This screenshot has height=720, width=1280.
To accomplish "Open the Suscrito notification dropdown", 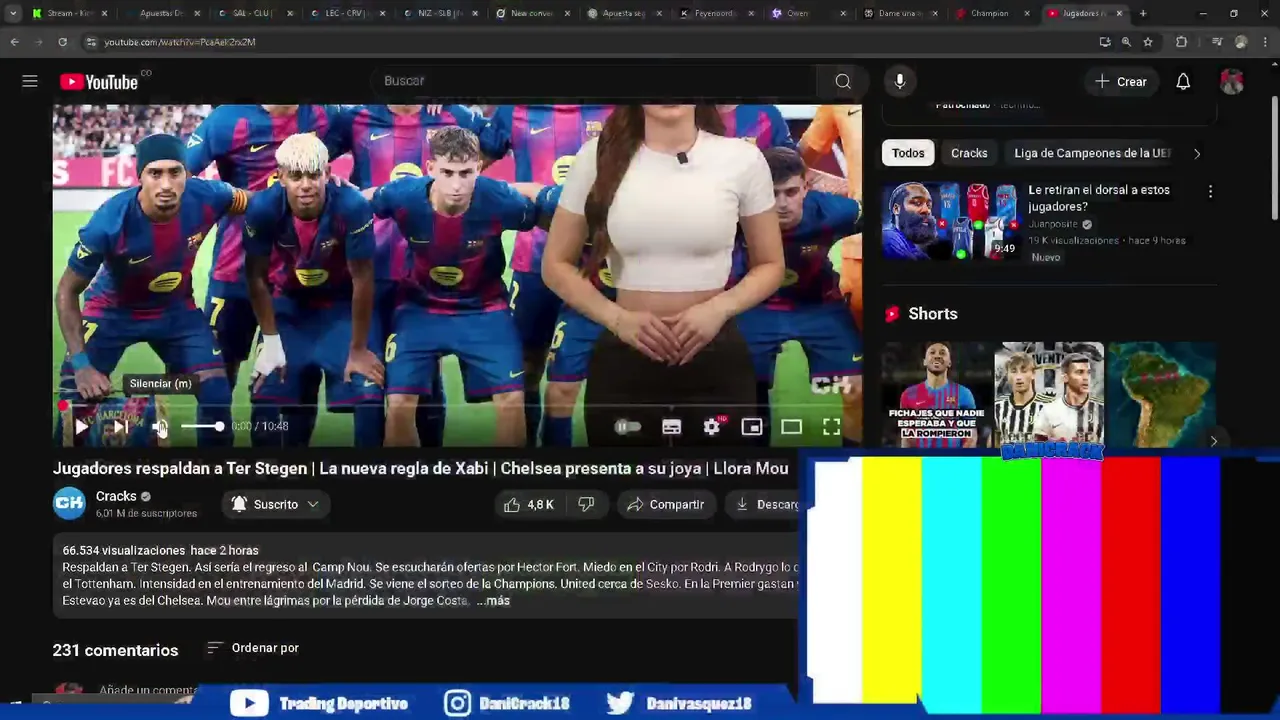I will click(x=275, y=505).
